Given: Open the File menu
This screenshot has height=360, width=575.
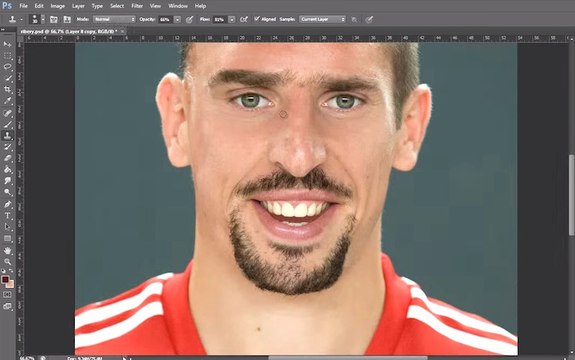Looking at the screenshot, I should [23, 6].
